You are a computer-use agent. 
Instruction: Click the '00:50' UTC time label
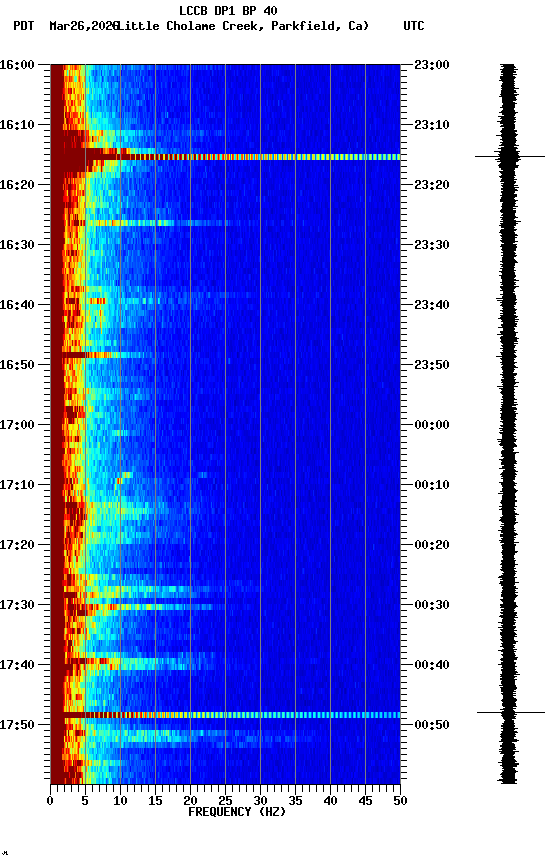(432, 725)
